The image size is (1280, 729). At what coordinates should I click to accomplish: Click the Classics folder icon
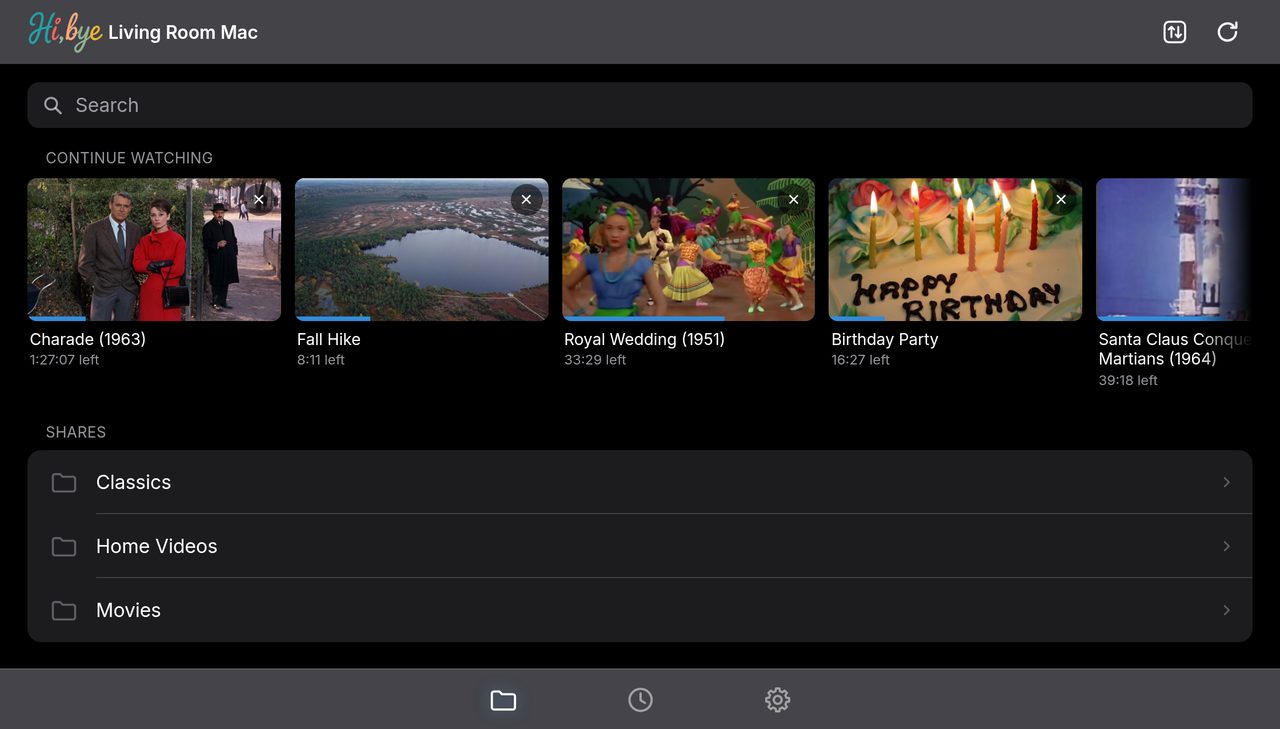[x=64, y=483]
